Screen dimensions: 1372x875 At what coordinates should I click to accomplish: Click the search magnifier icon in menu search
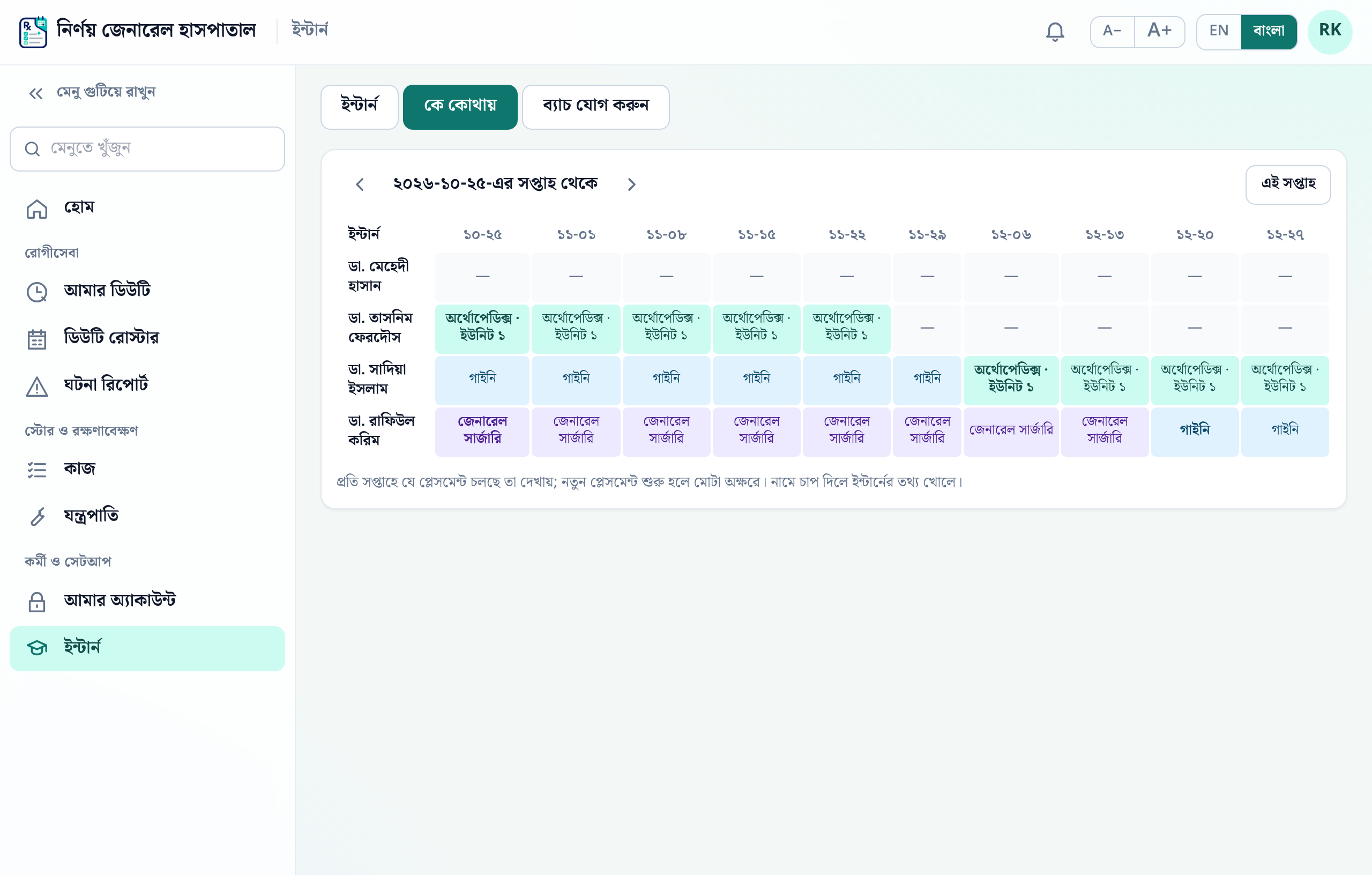[33, 149]
